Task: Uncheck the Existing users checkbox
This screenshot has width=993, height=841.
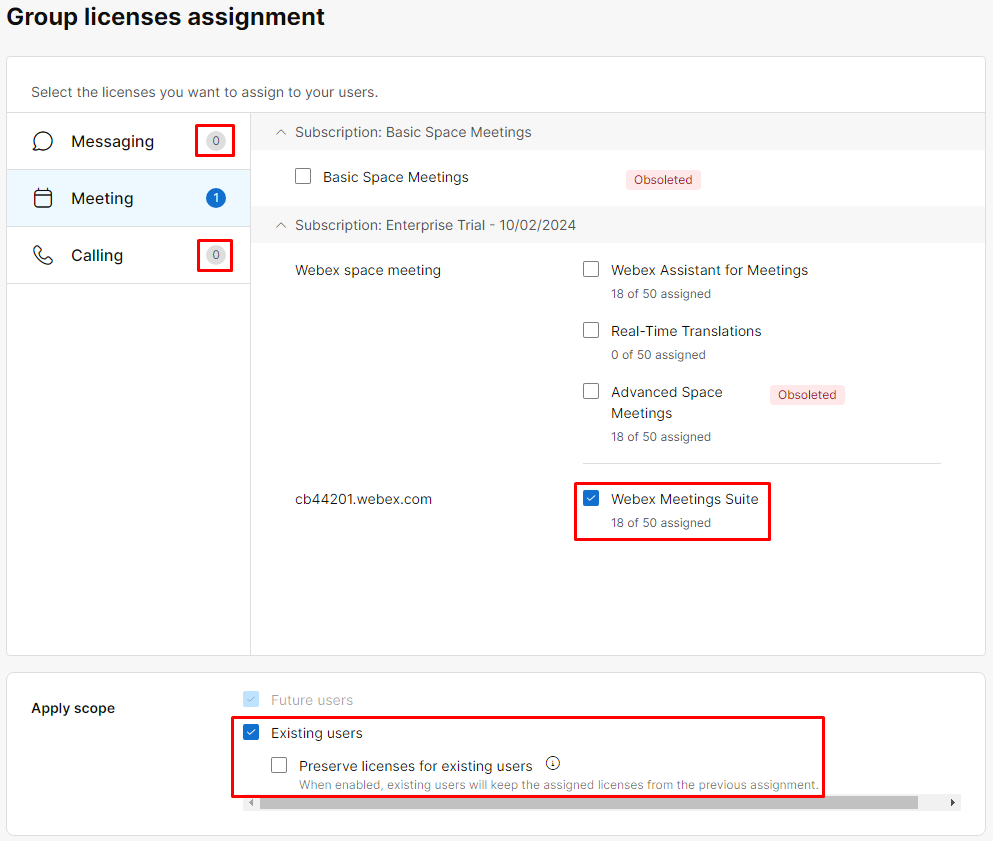Action: pyautogui.click(x=251, y=733)
